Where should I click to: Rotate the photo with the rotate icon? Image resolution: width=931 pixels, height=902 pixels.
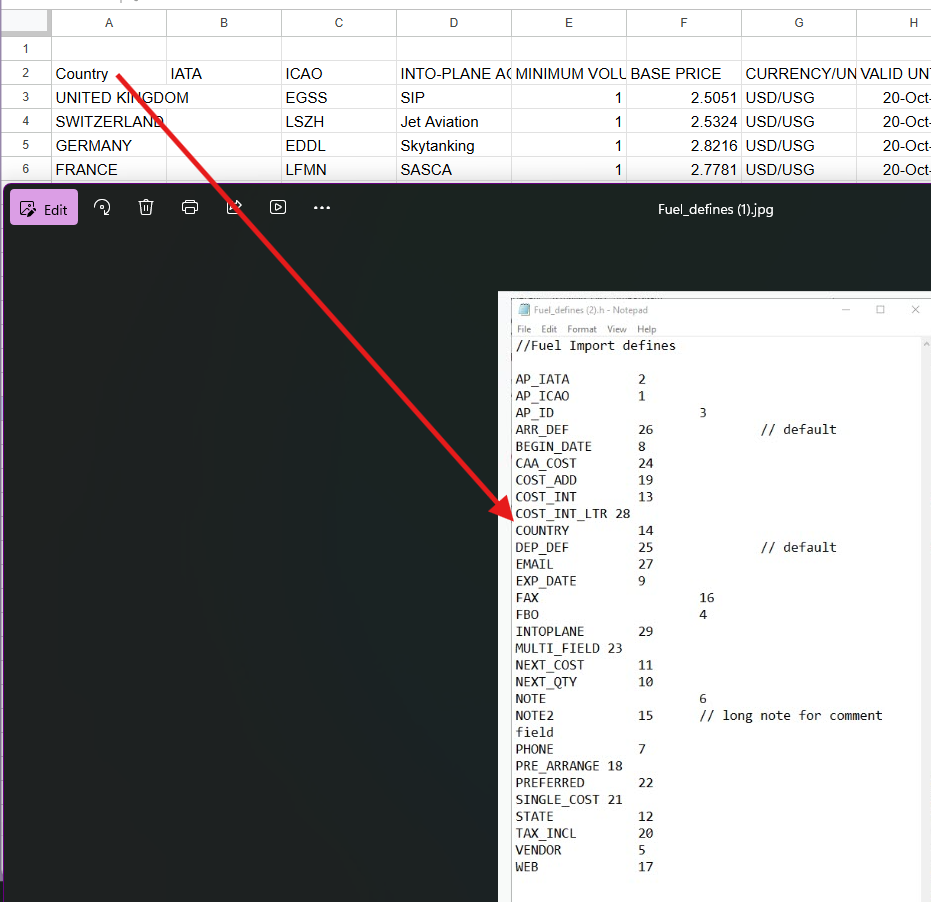tap(102, 207)
